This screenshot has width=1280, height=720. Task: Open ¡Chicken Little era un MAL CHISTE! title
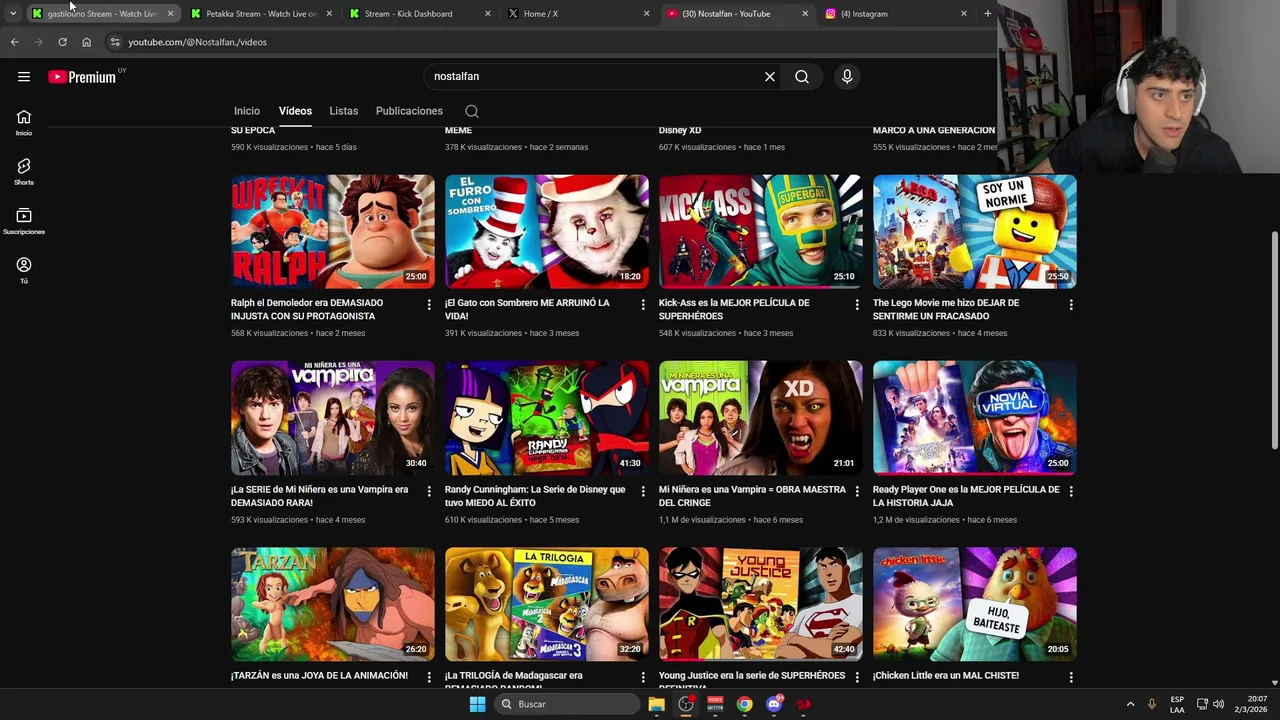[x=946, y=676]
